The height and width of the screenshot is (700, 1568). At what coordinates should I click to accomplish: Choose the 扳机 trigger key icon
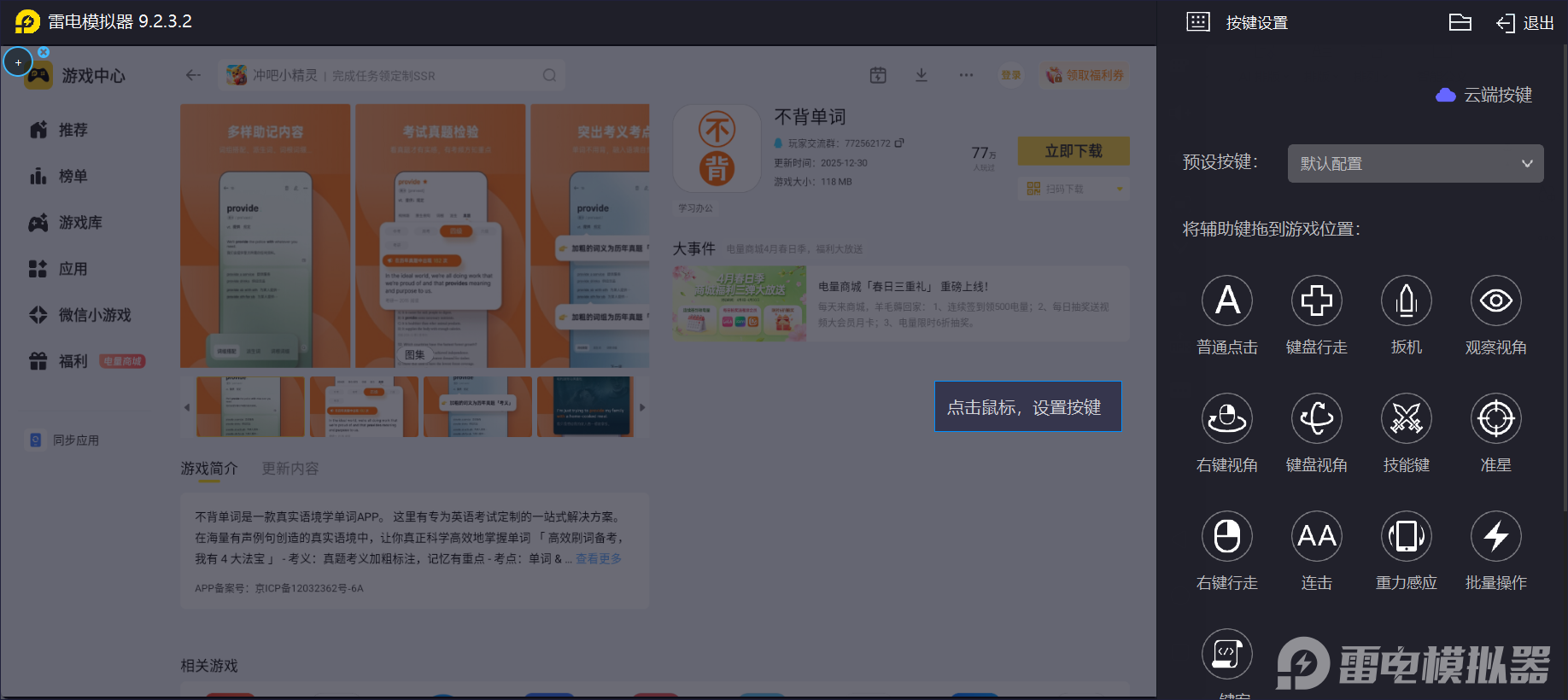(1407, 300)
